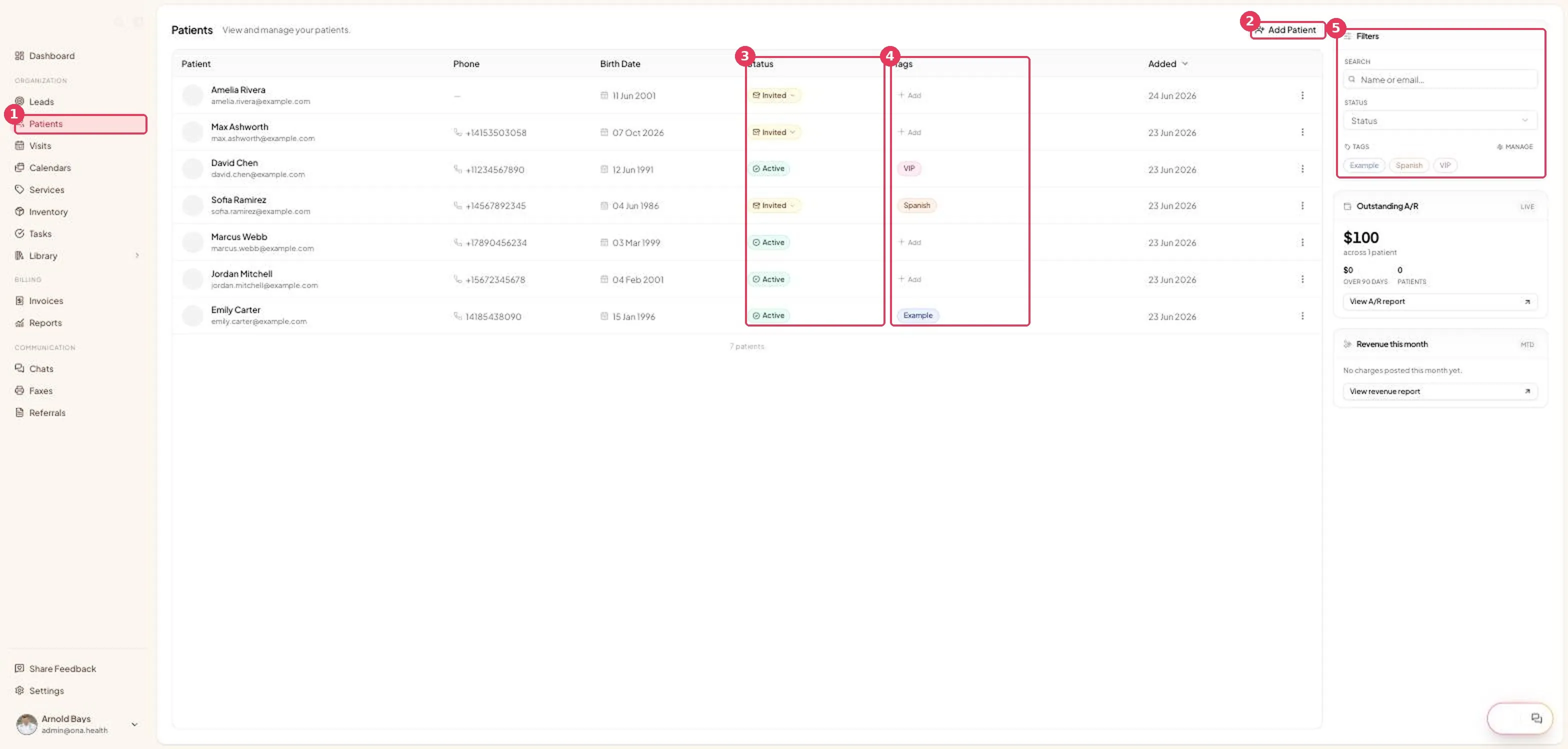
Task: Add a tag to Amelia Rivera
Action: click(x=909, y=95)
